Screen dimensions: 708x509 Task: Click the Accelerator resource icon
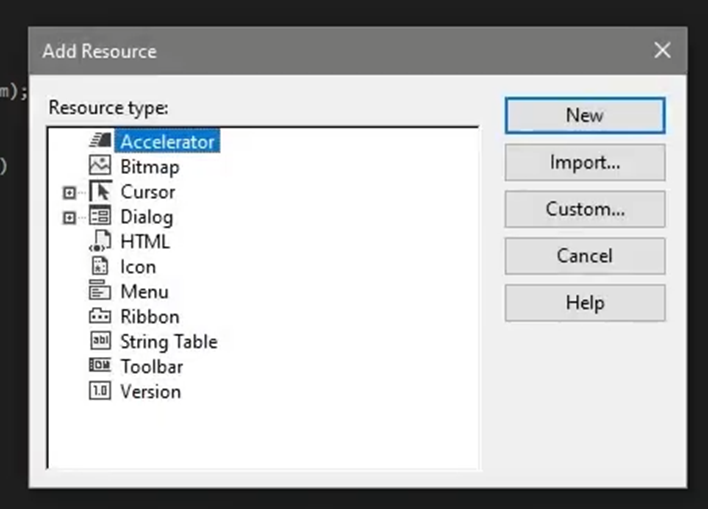coord(100,142)
